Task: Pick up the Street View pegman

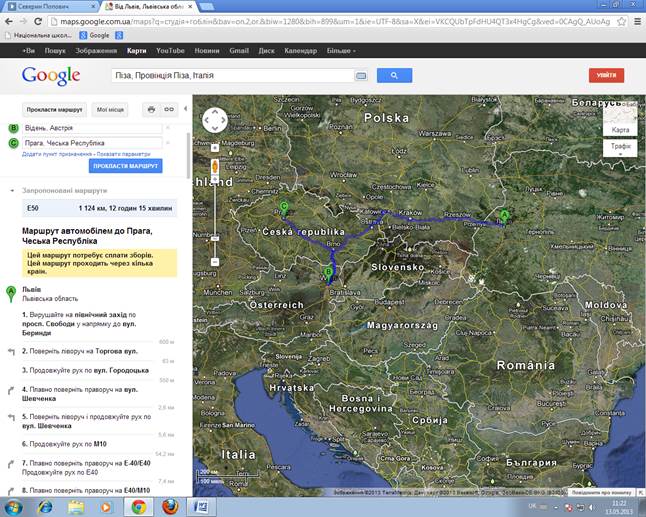Action: pos(215,166)
